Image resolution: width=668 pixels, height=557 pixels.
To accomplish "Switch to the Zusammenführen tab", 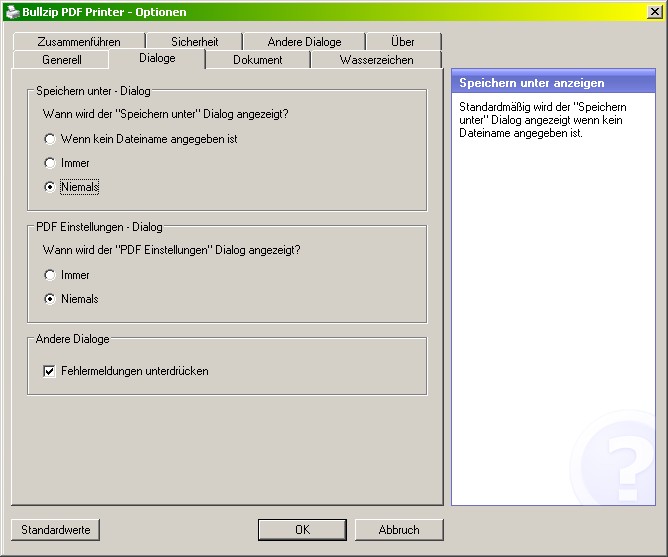I will coord(79,41).
